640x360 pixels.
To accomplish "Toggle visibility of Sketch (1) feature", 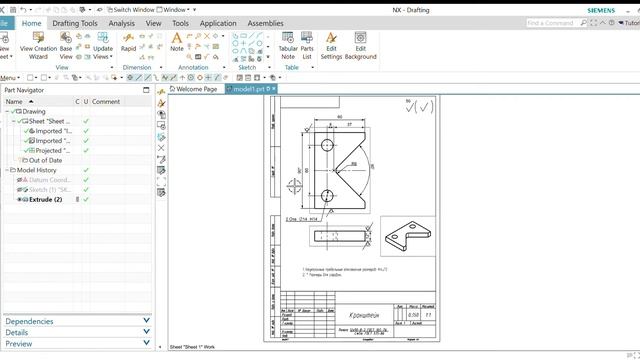I will click(x=19, y=190).
